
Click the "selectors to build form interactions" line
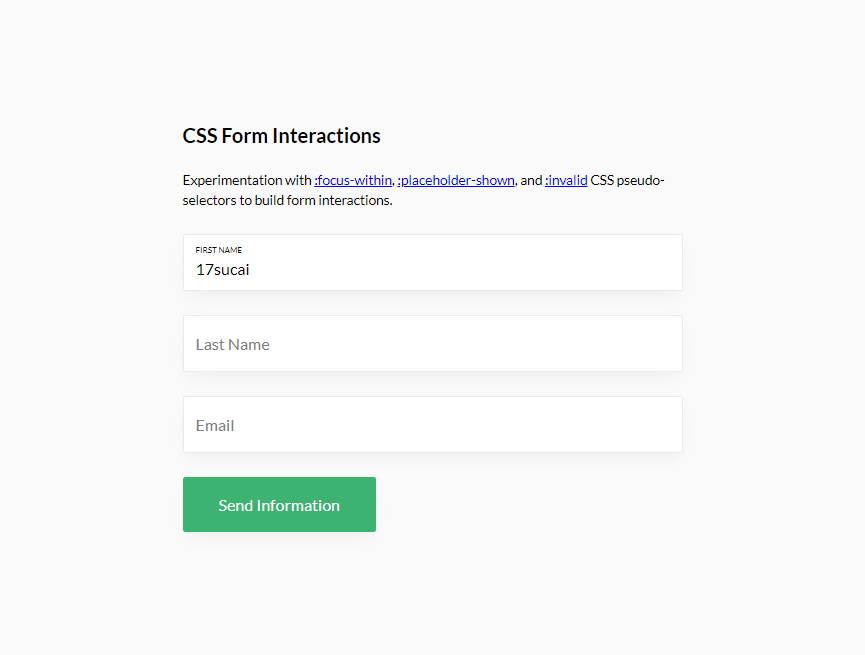point(287,200)
